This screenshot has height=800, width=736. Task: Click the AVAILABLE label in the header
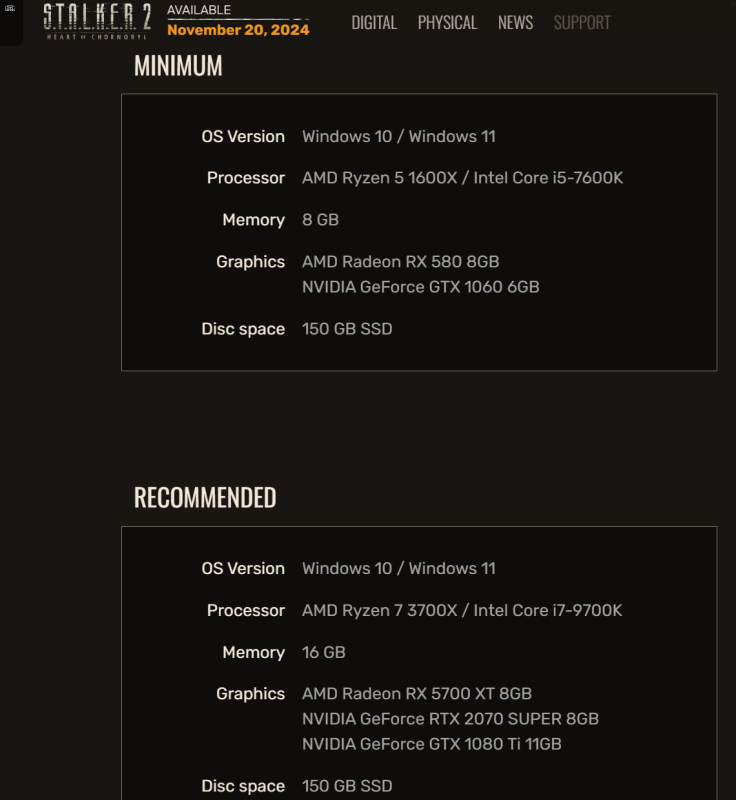coord(199,10)
